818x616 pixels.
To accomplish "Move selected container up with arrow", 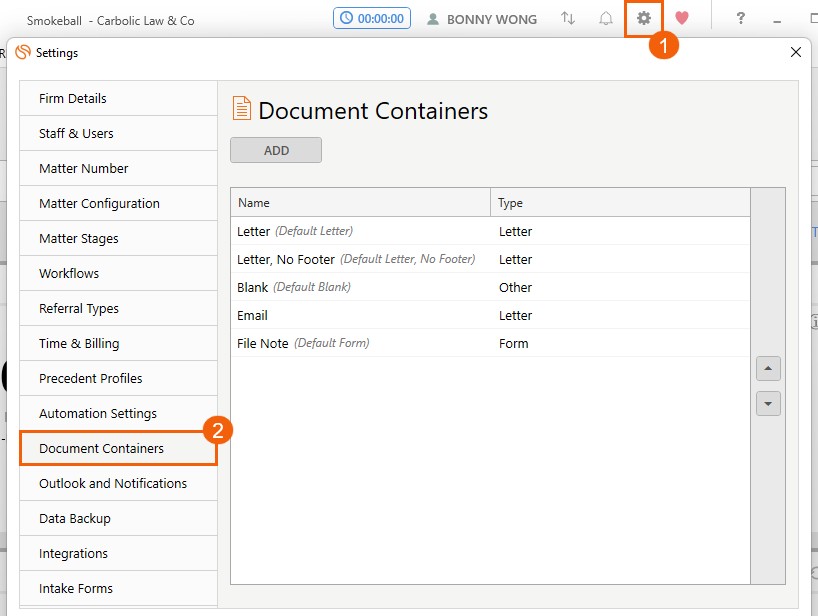I will tap(768, 368).
